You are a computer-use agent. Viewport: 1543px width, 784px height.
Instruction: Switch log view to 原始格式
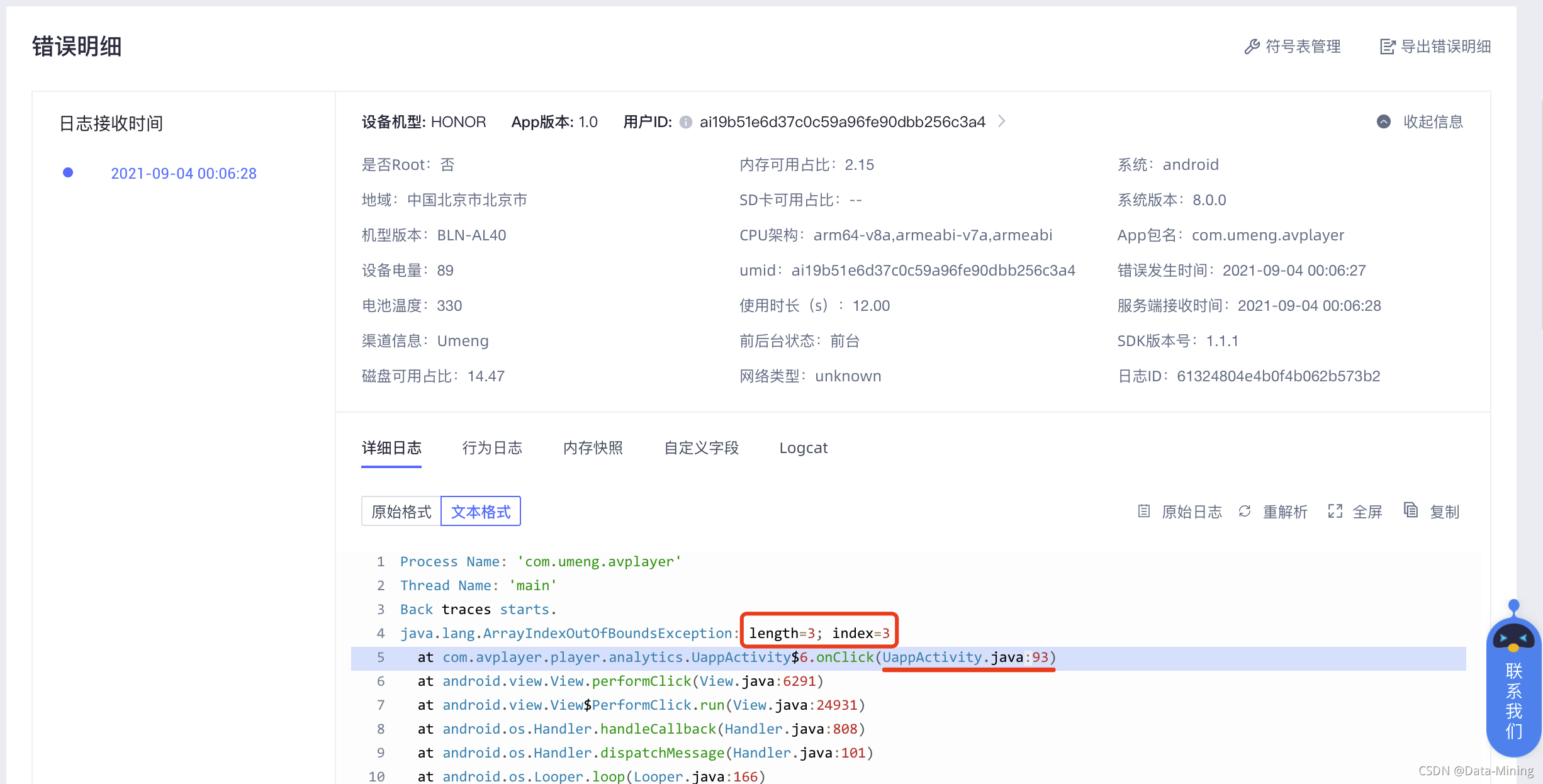[401, 512]
